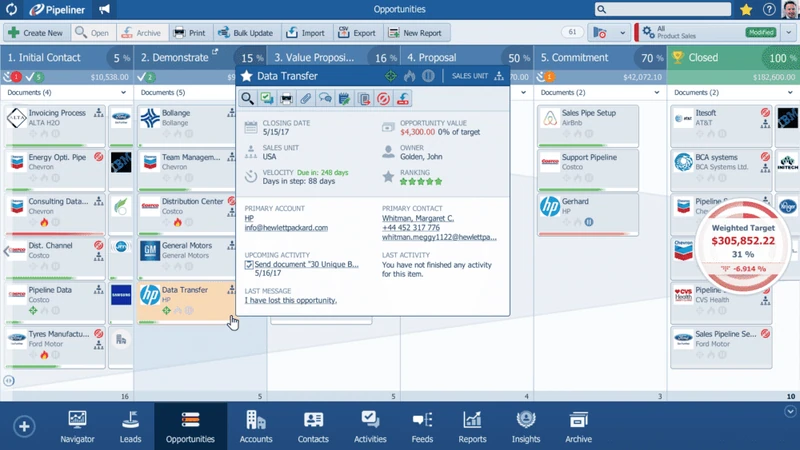Click the New Report button
Screen dimensions: 800x450
coord(415,33)
